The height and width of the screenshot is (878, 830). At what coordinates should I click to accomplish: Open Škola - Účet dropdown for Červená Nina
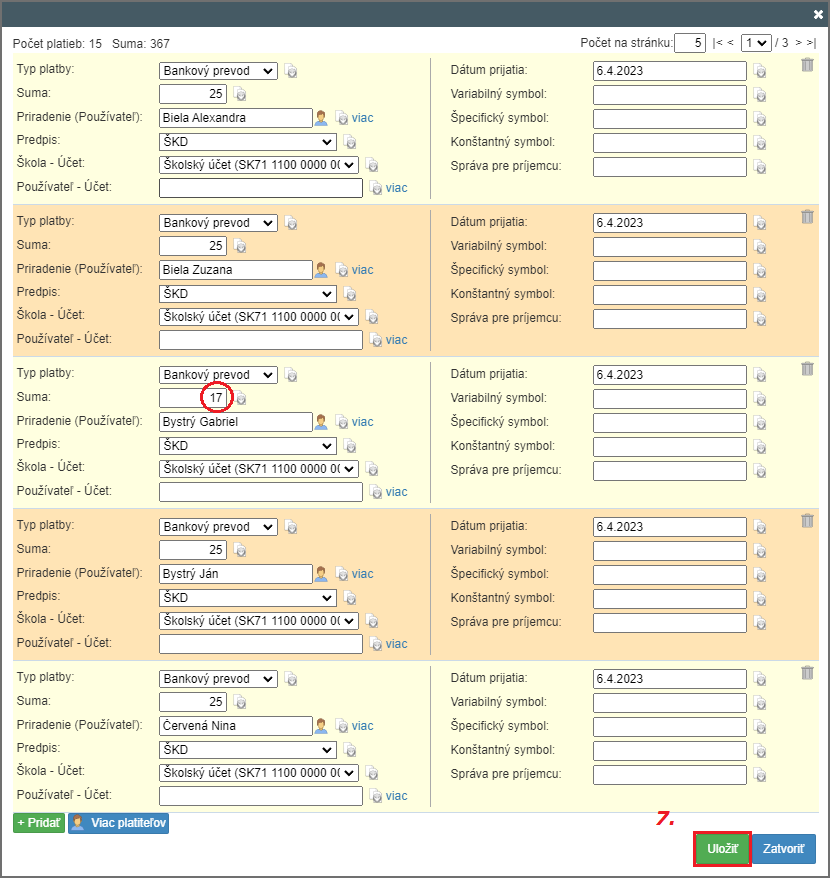(259, 773)
